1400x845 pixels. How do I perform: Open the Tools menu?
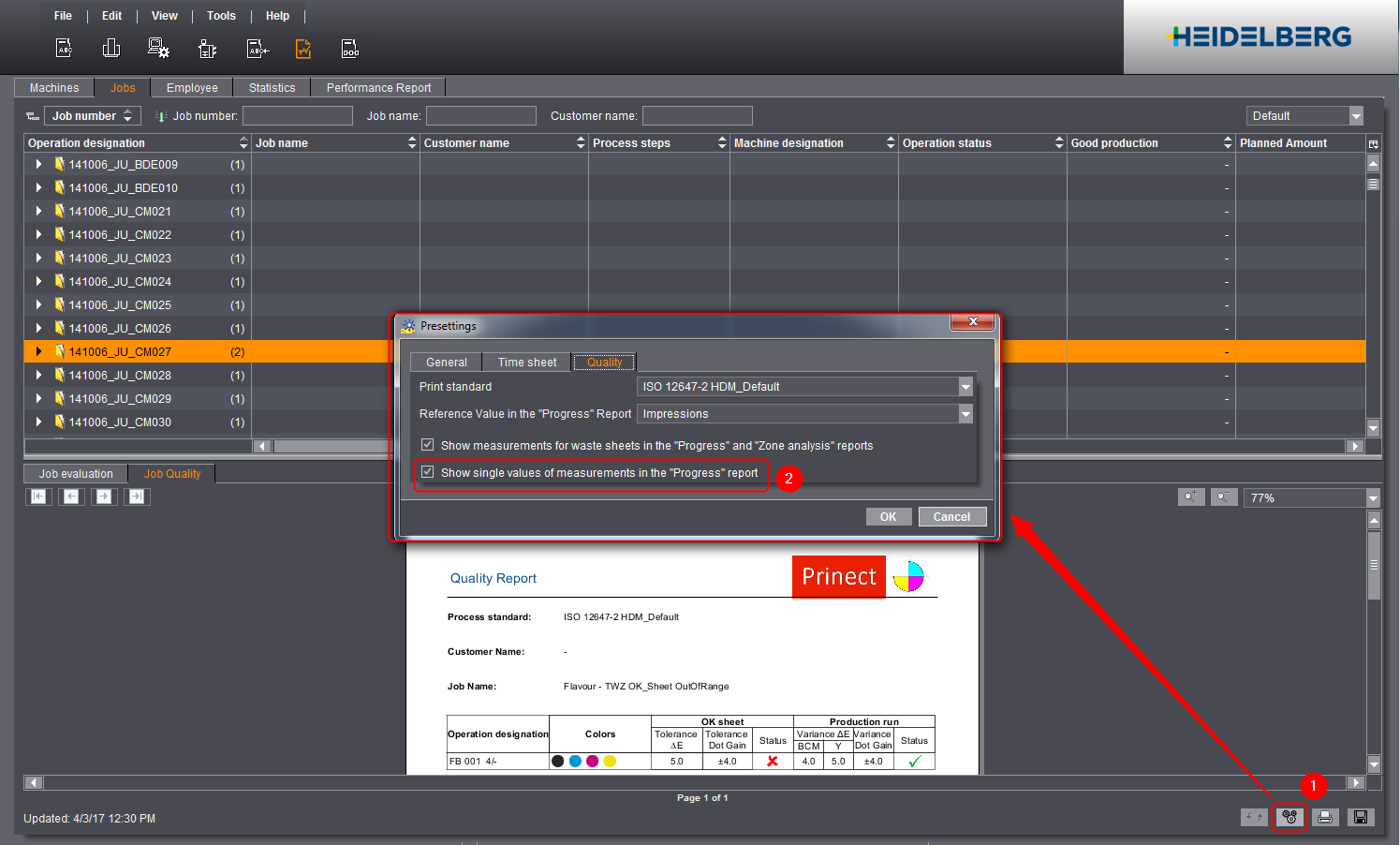tap(221, 16)
